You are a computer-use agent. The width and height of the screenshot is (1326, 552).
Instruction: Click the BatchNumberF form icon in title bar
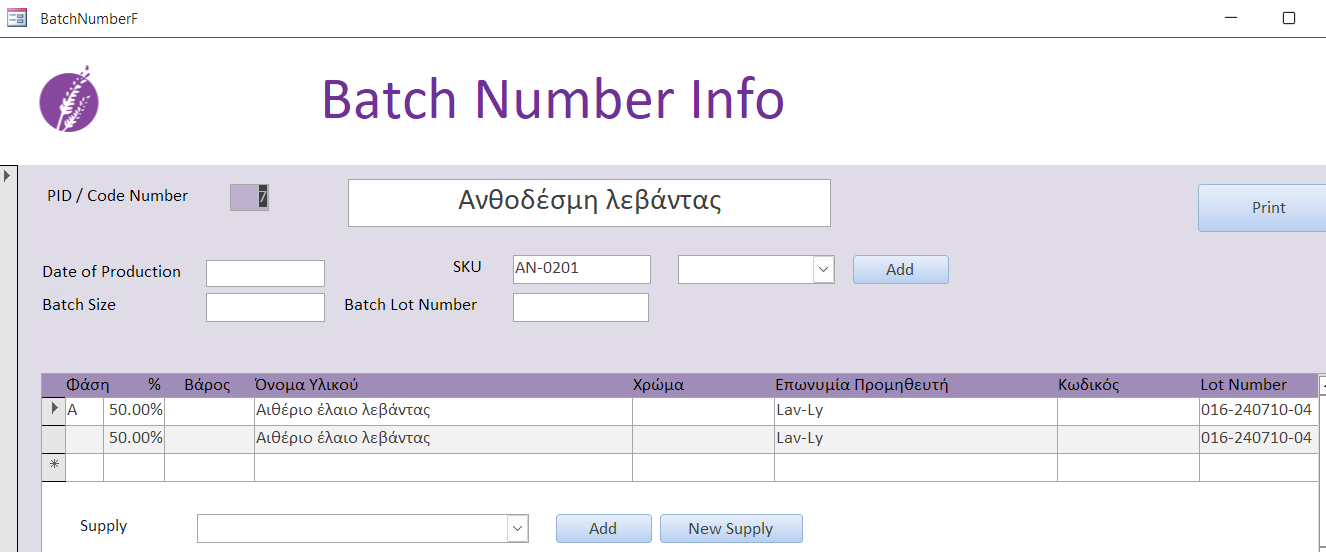coord(17,18)
